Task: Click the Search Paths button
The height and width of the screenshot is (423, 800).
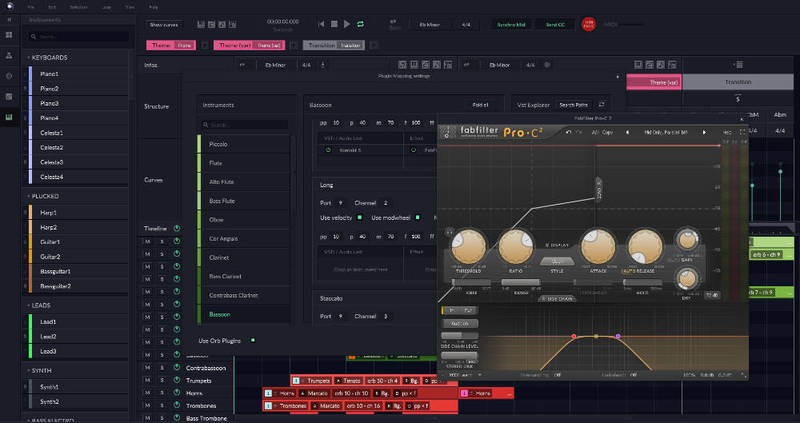Action: 572,104
